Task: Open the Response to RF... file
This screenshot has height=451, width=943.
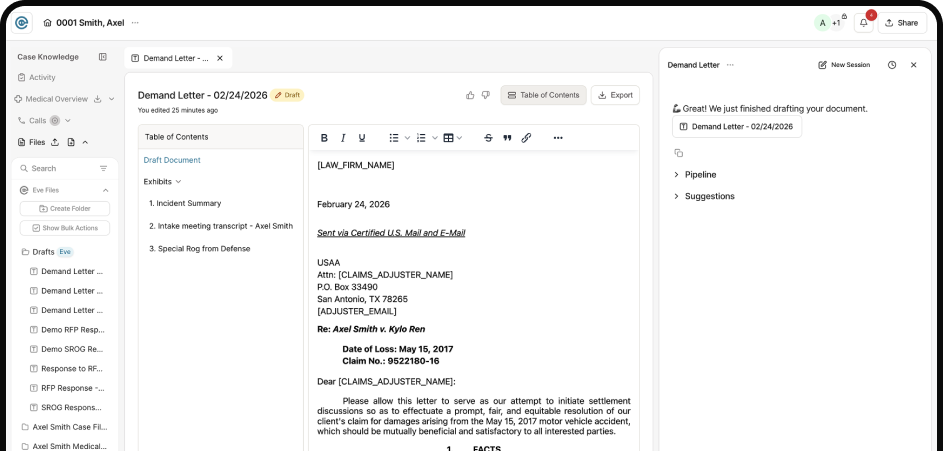Action: coord(67,369)
